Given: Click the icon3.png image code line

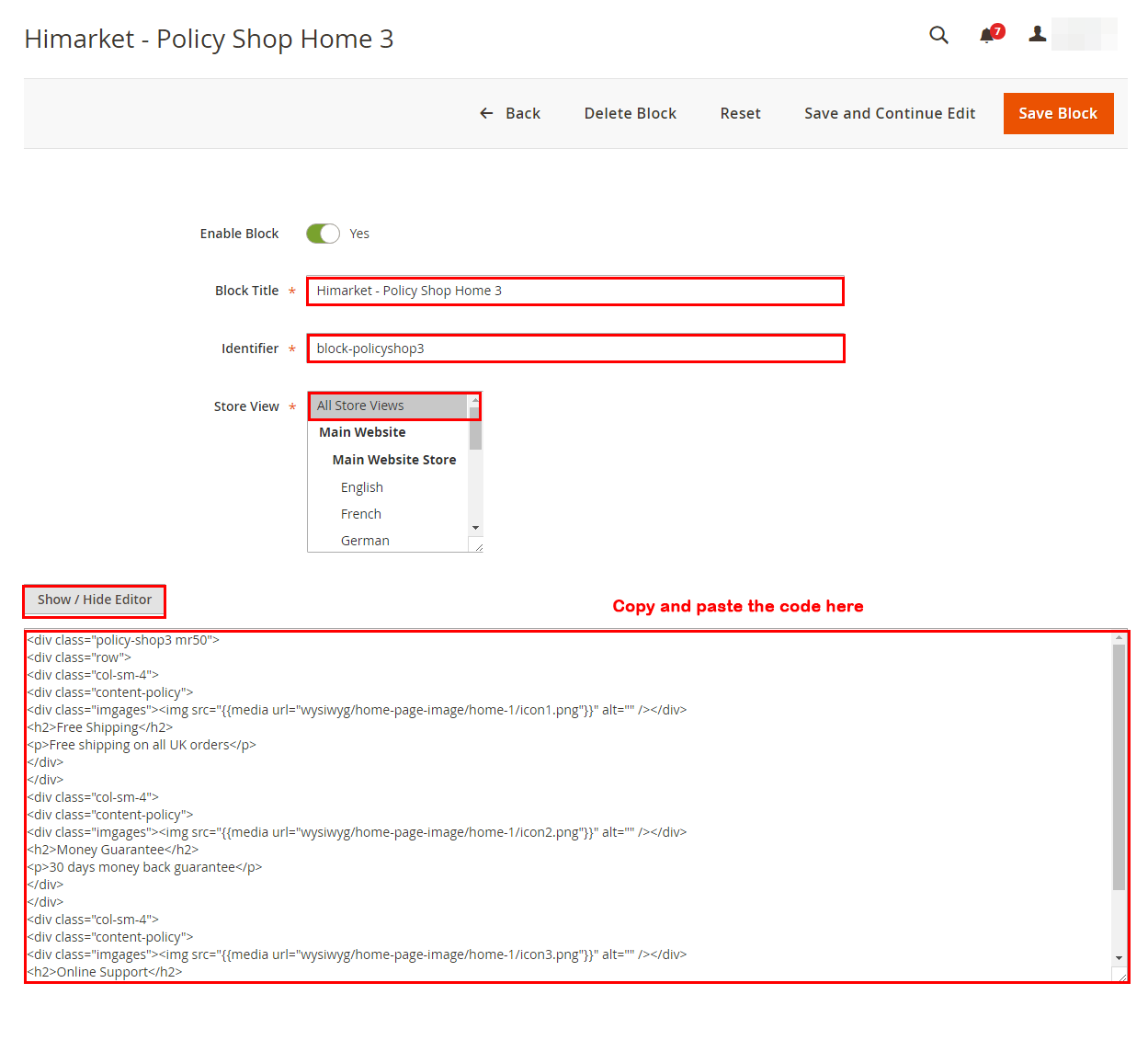Looking at the screenshot, I should click(358, 954).
